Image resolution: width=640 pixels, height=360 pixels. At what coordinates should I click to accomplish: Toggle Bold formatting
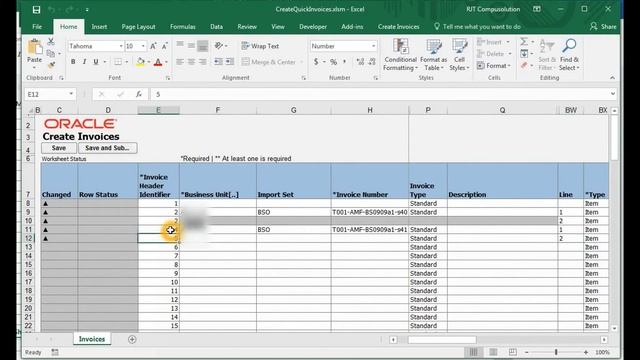coord(73,62)
